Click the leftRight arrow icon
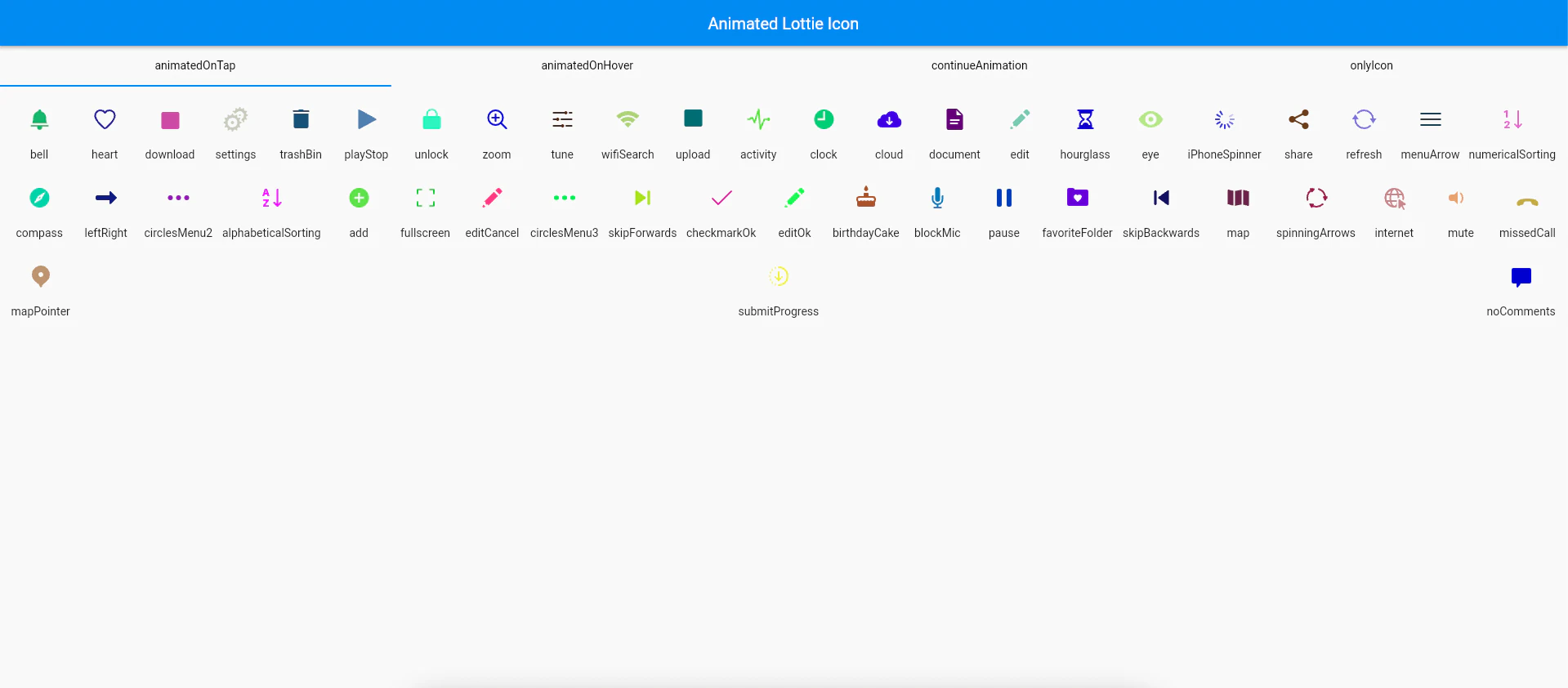 click(x=106, y=198)
